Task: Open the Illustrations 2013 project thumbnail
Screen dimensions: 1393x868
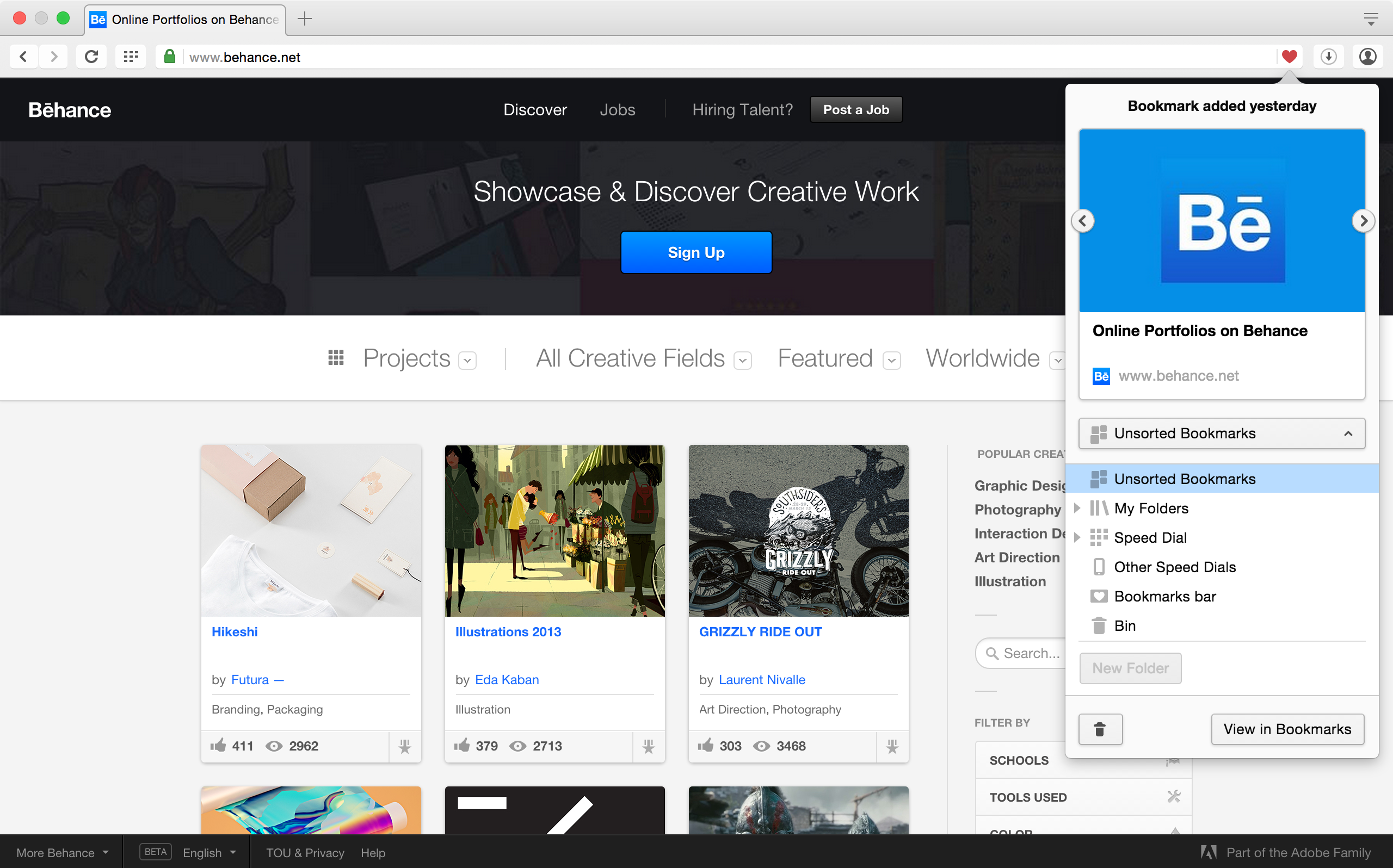Action: [554, 530]
